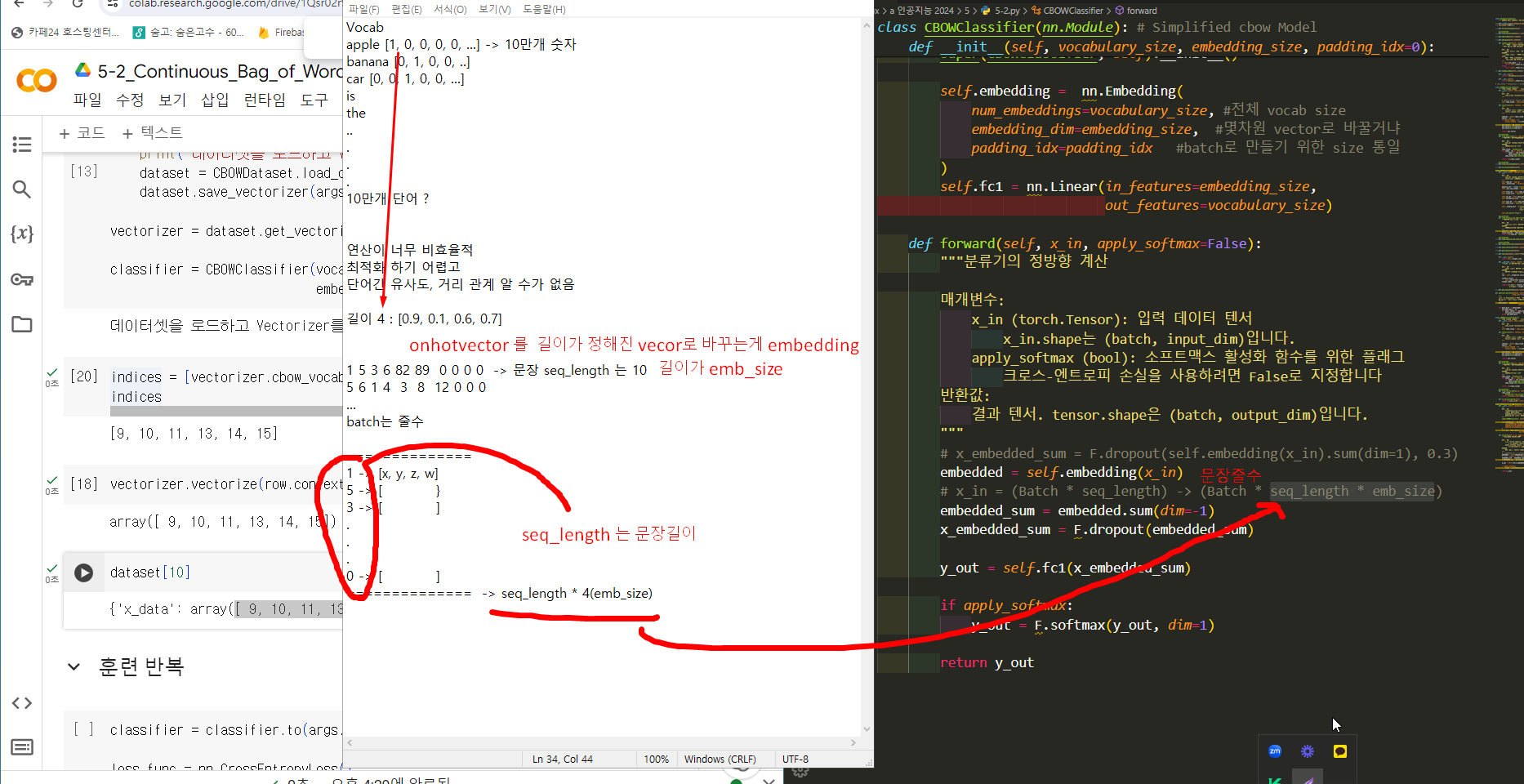Click the 'Vocab' line in Notepad
Viewport: 1524px width, 784px height.
[364, 27]
